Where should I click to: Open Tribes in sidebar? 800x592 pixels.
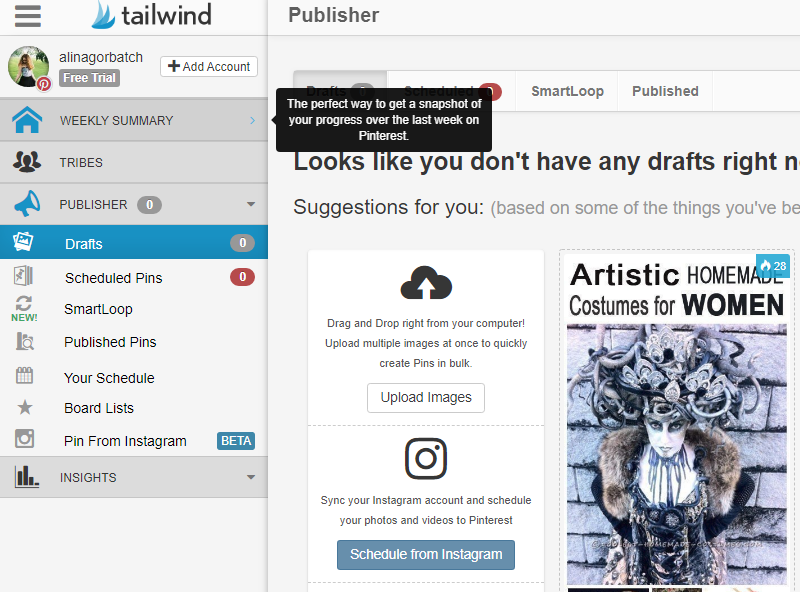pyautogui.click(x=134, y=162)
